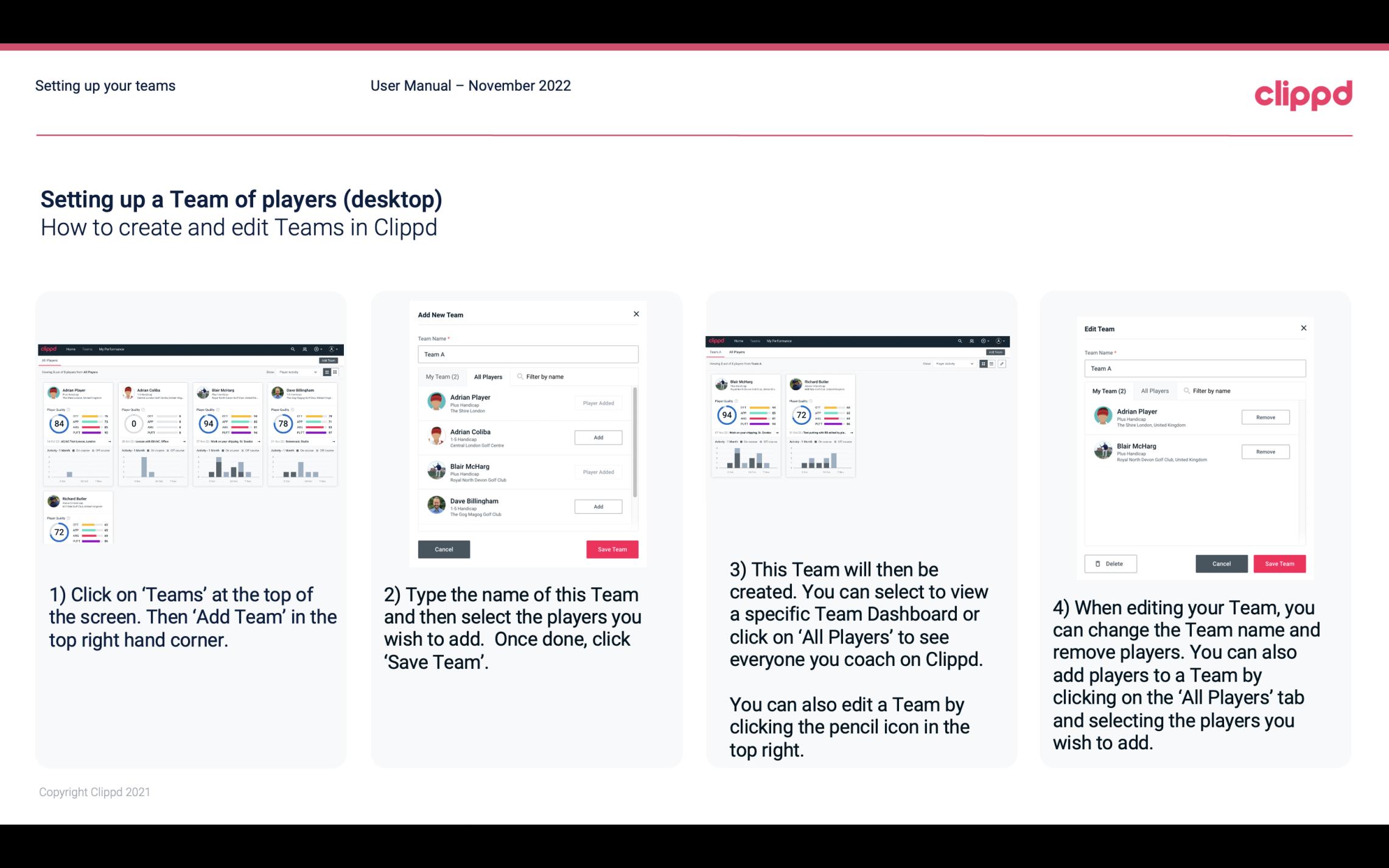Click Cancel button in Edit Team dialog

tap(1222, 563)
